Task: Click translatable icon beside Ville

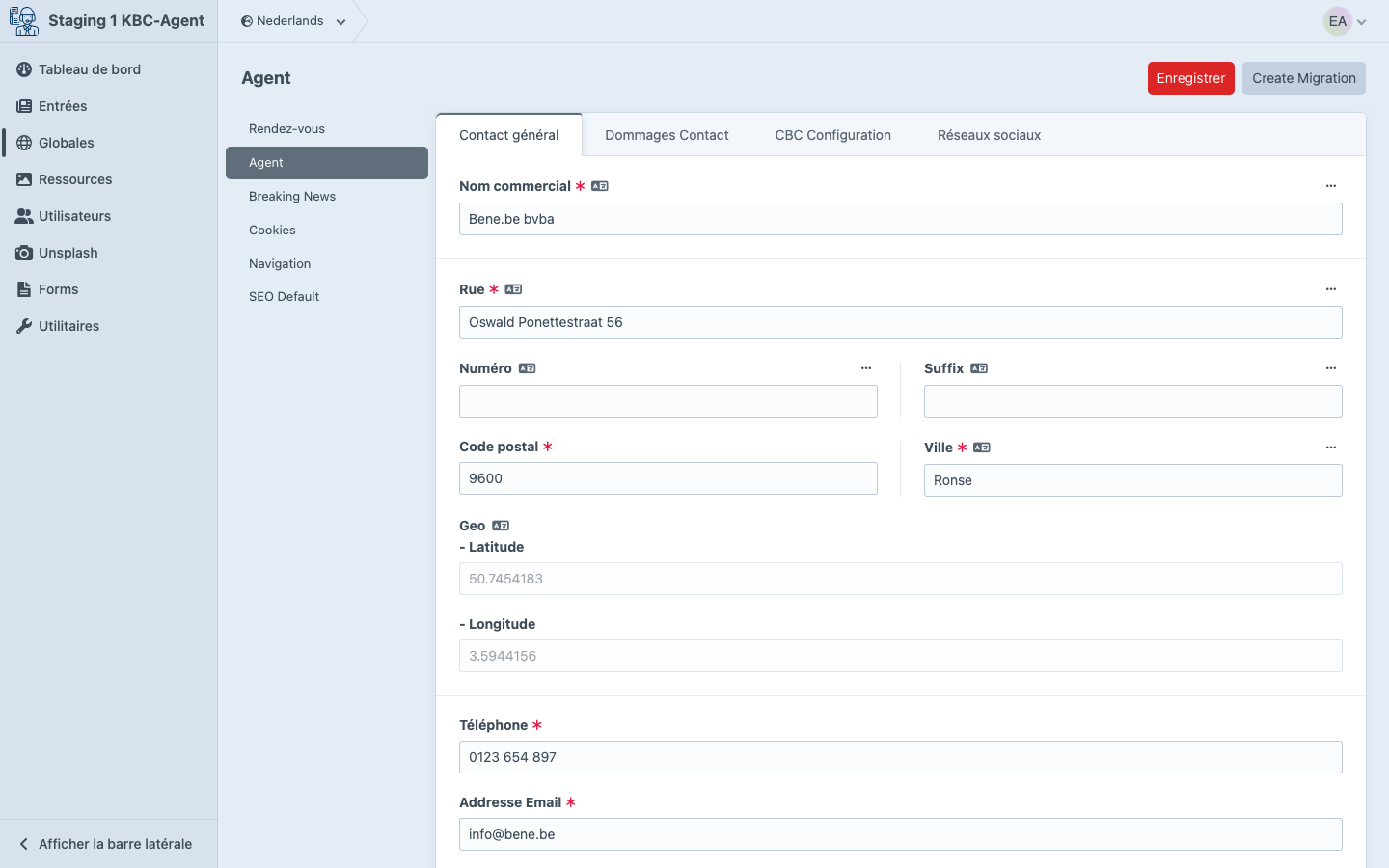Action: (x=982, y=448)
